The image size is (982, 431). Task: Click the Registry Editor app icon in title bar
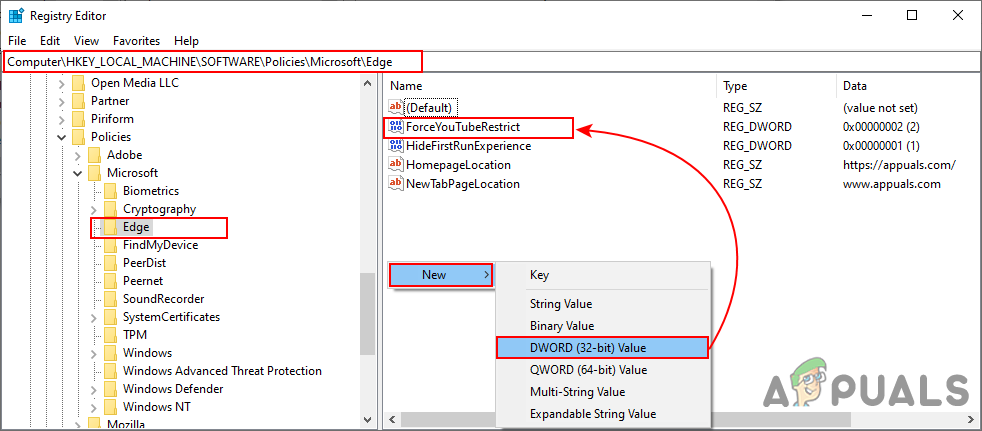pyautogui.click(x=16, y=16)
